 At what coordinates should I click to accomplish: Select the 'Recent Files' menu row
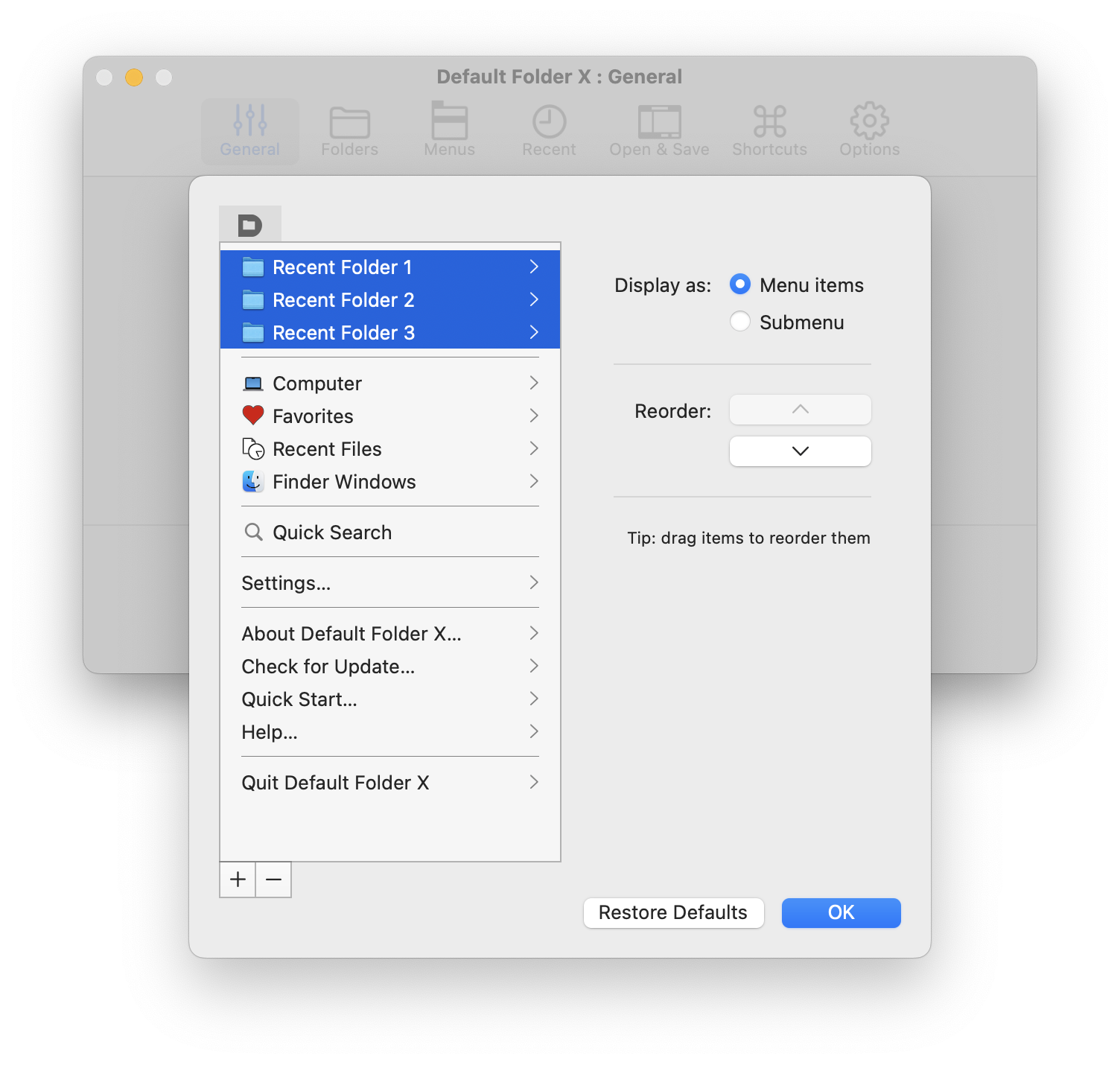(390, 448)
